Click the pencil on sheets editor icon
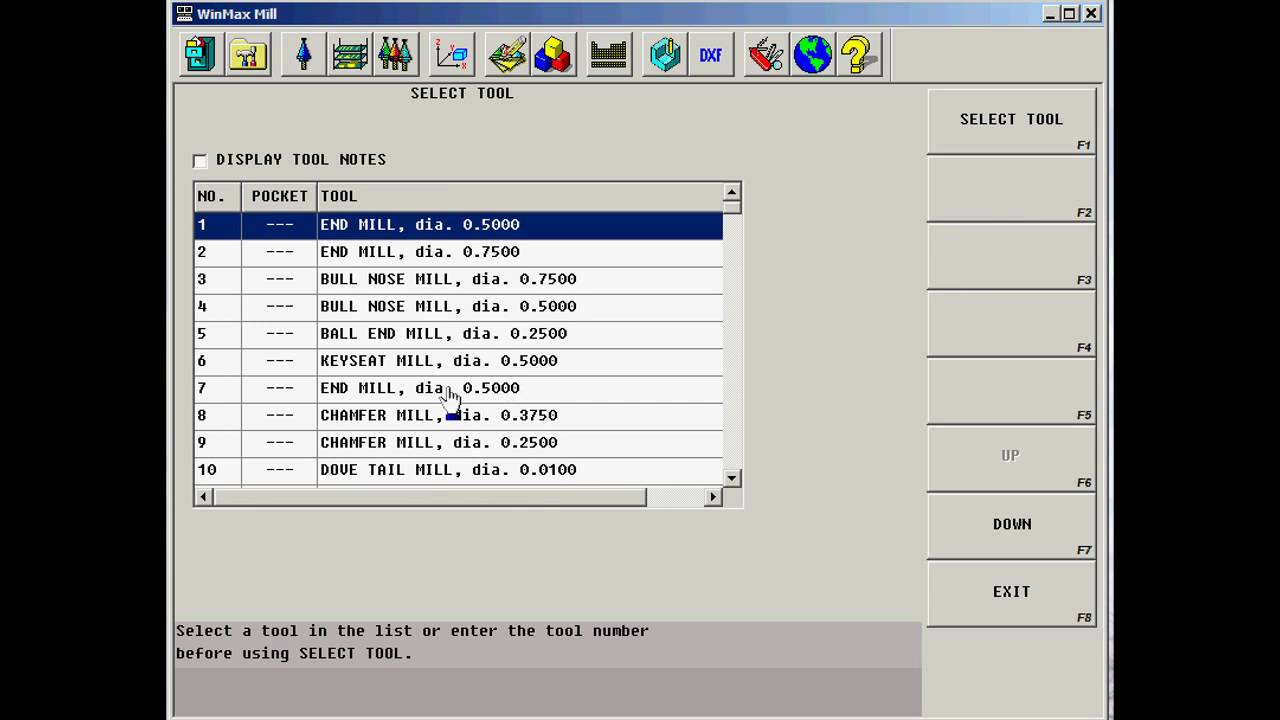Screen dimensions: 1280x720 507,54
